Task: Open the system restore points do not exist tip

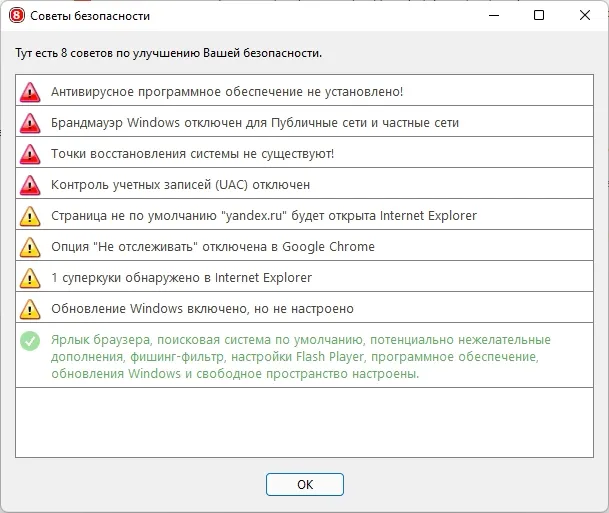Action: (304, 152)
